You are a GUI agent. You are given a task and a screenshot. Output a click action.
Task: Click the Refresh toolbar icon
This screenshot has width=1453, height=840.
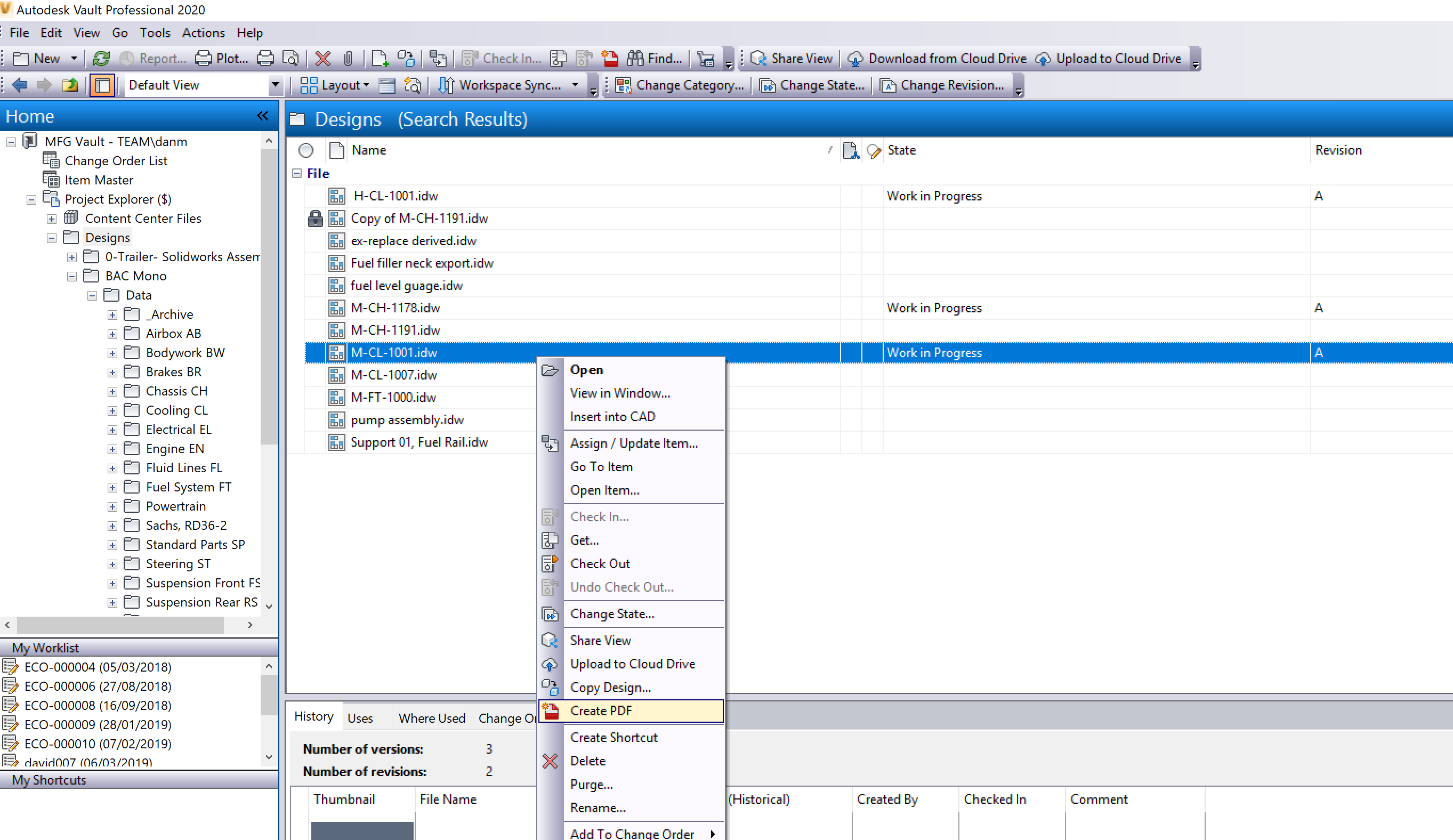pyautogui.click(x=101, y=58)
